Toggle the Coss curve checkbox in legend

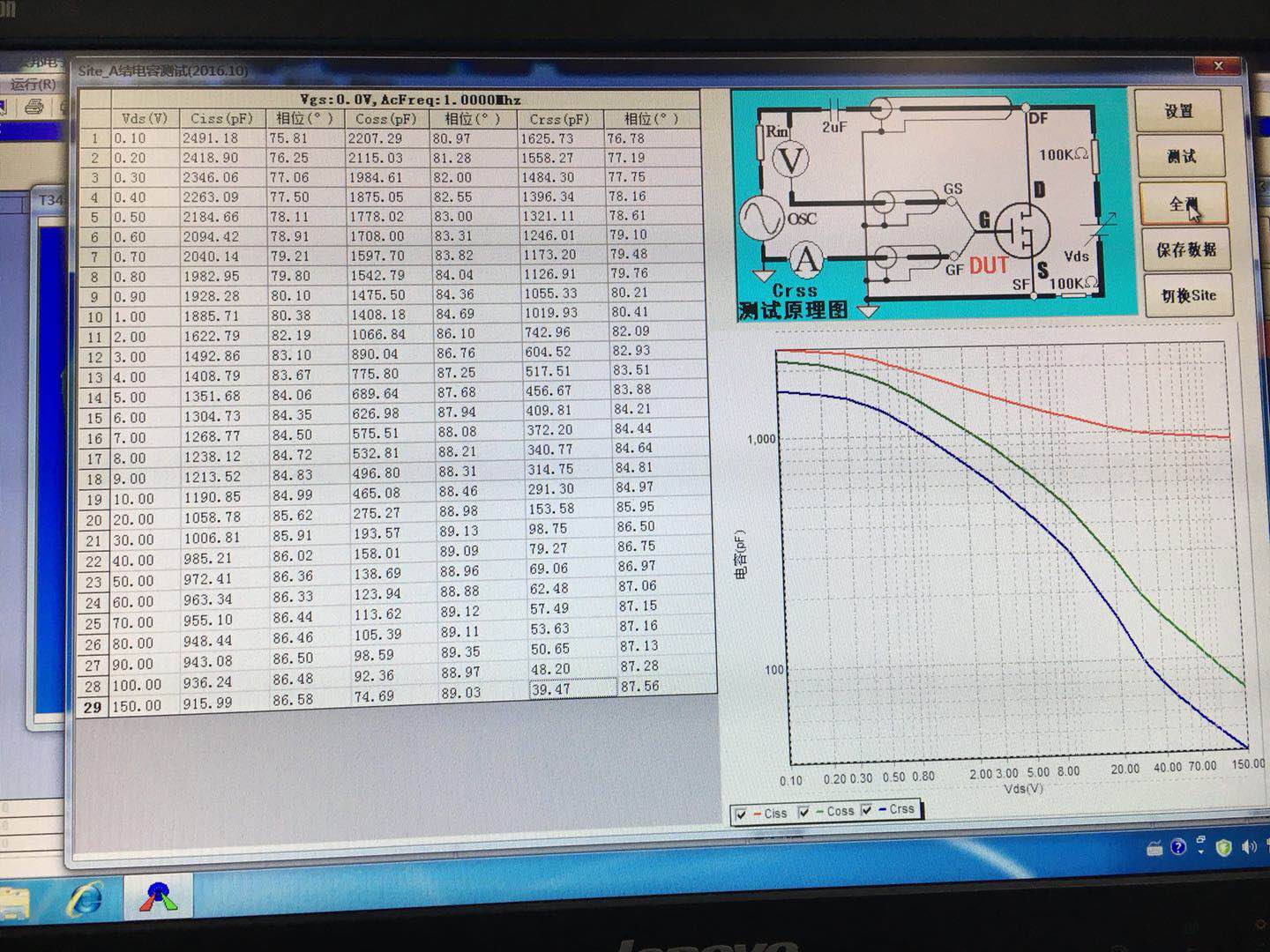click(x=803, y=812)
